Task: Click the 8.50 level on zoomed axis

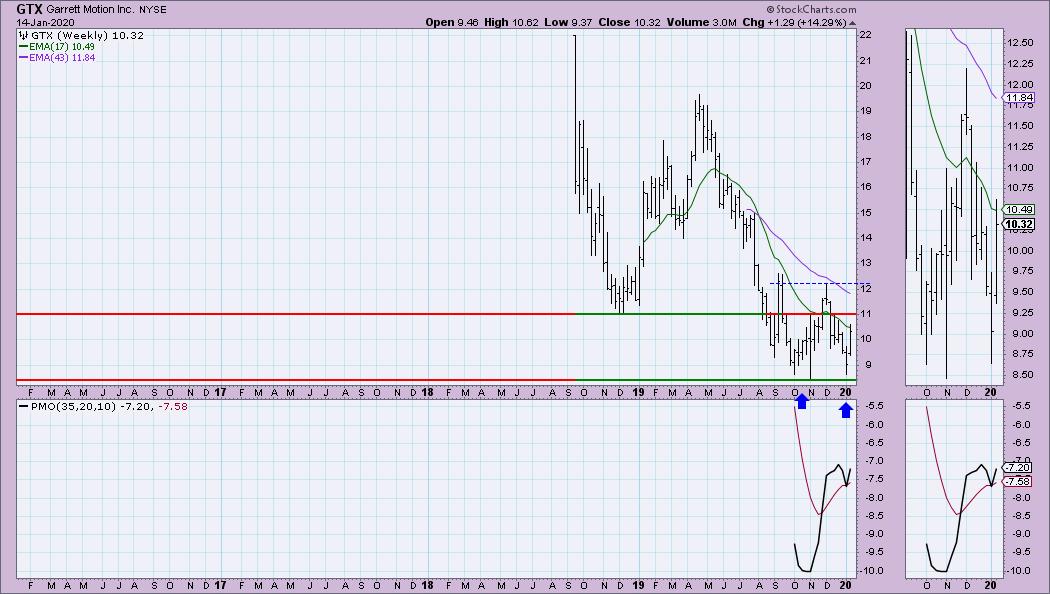Action: pos(1019,375)
